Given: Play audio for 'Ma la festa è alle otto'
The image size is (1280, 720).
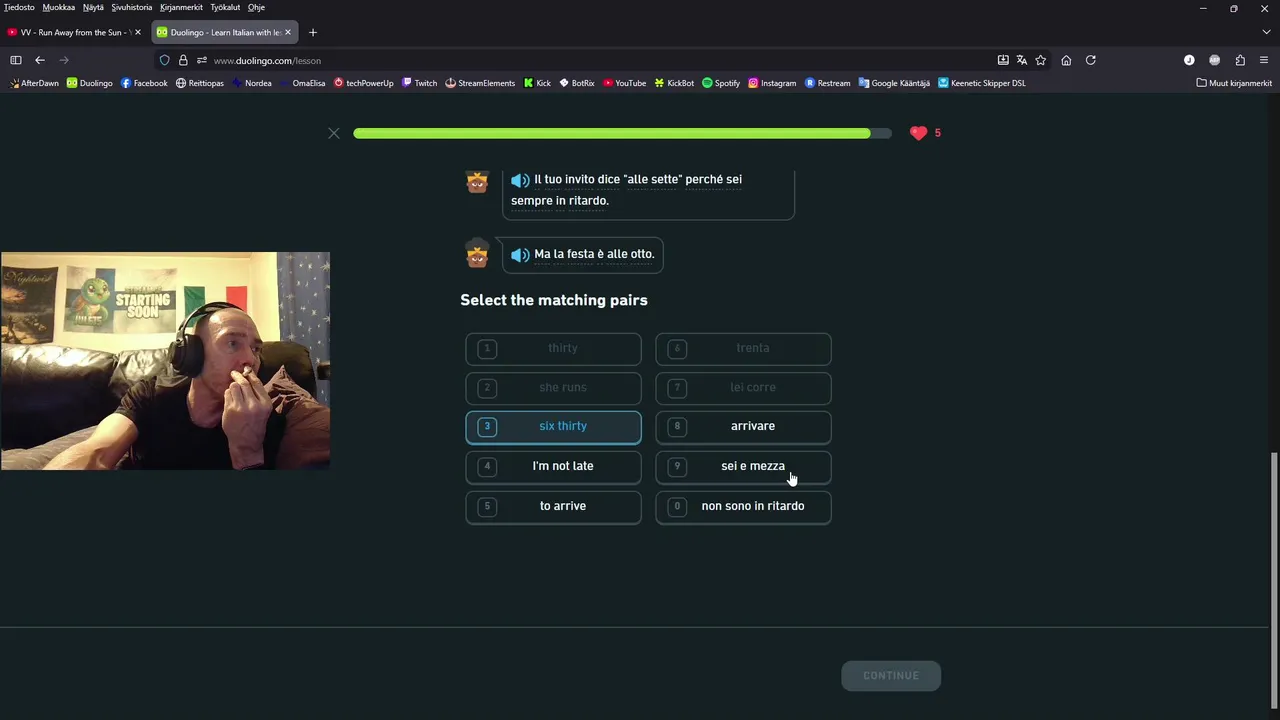Looking at the screenshot, I should [520, 255].
